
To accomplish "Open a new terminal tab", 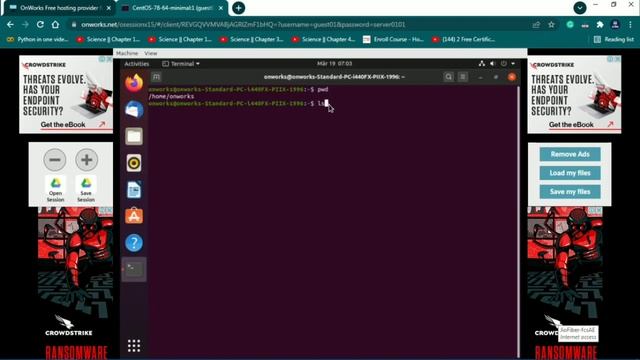I will (x=156, y=77).
